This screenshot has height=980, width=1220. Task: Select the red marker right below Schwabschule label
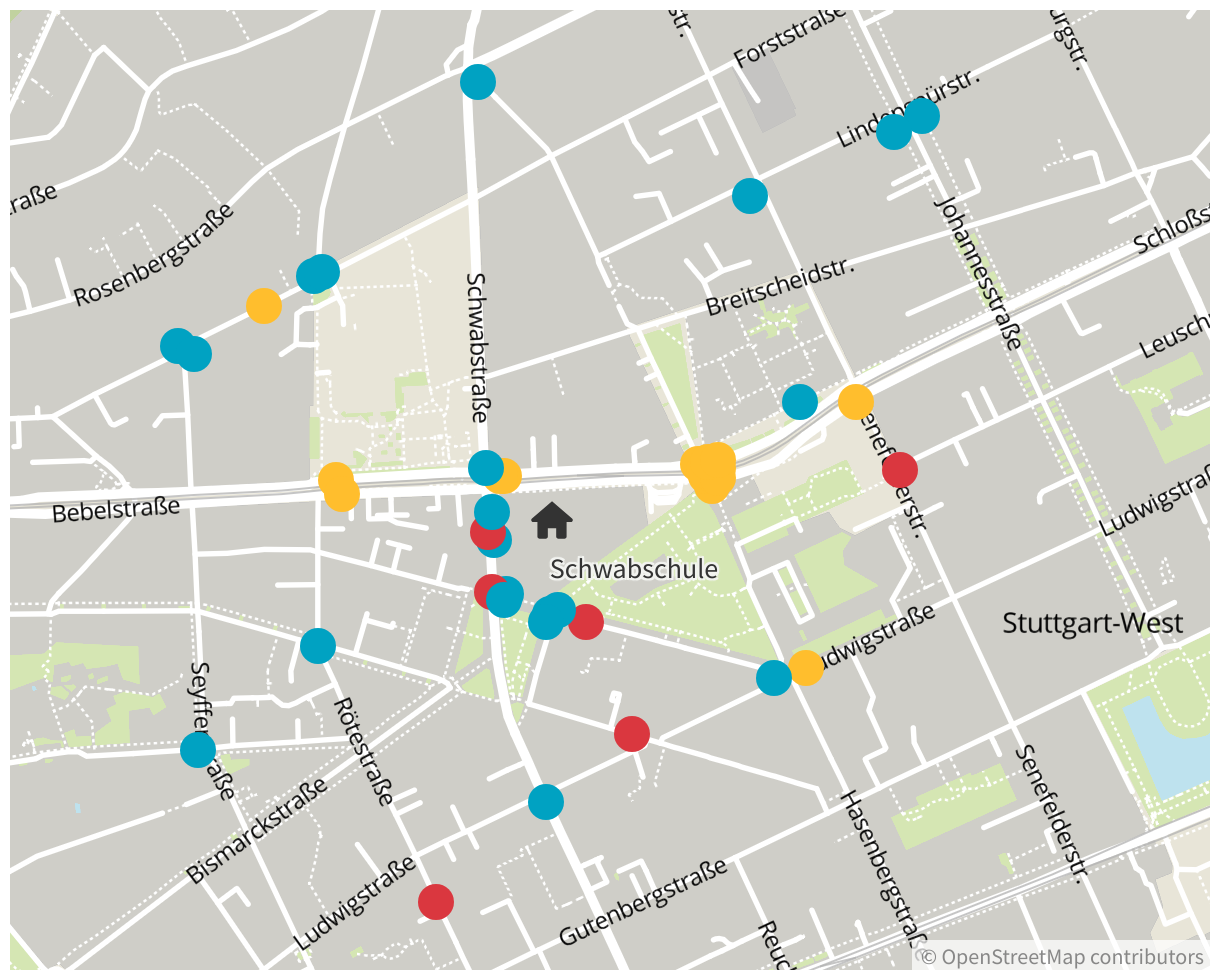585,621
